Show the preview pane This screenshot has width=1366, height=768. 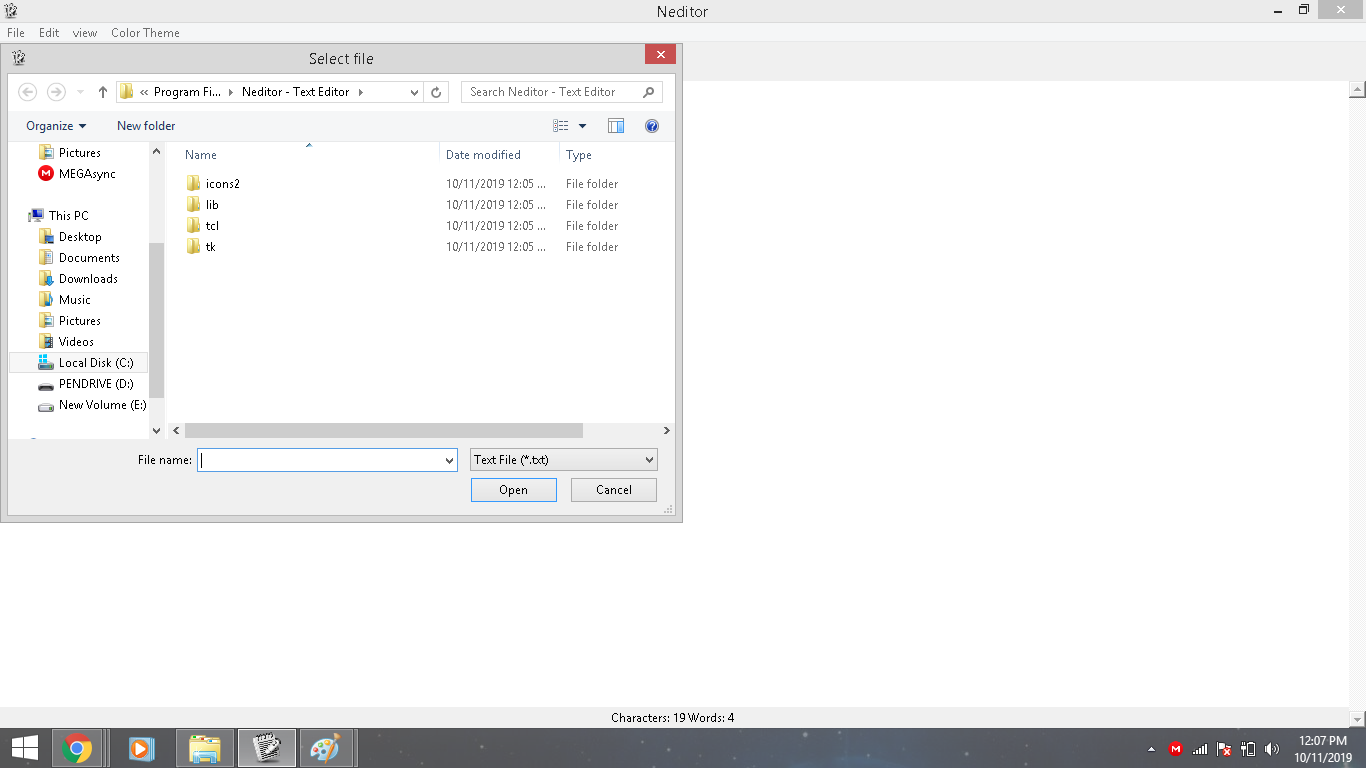point(616,126)
